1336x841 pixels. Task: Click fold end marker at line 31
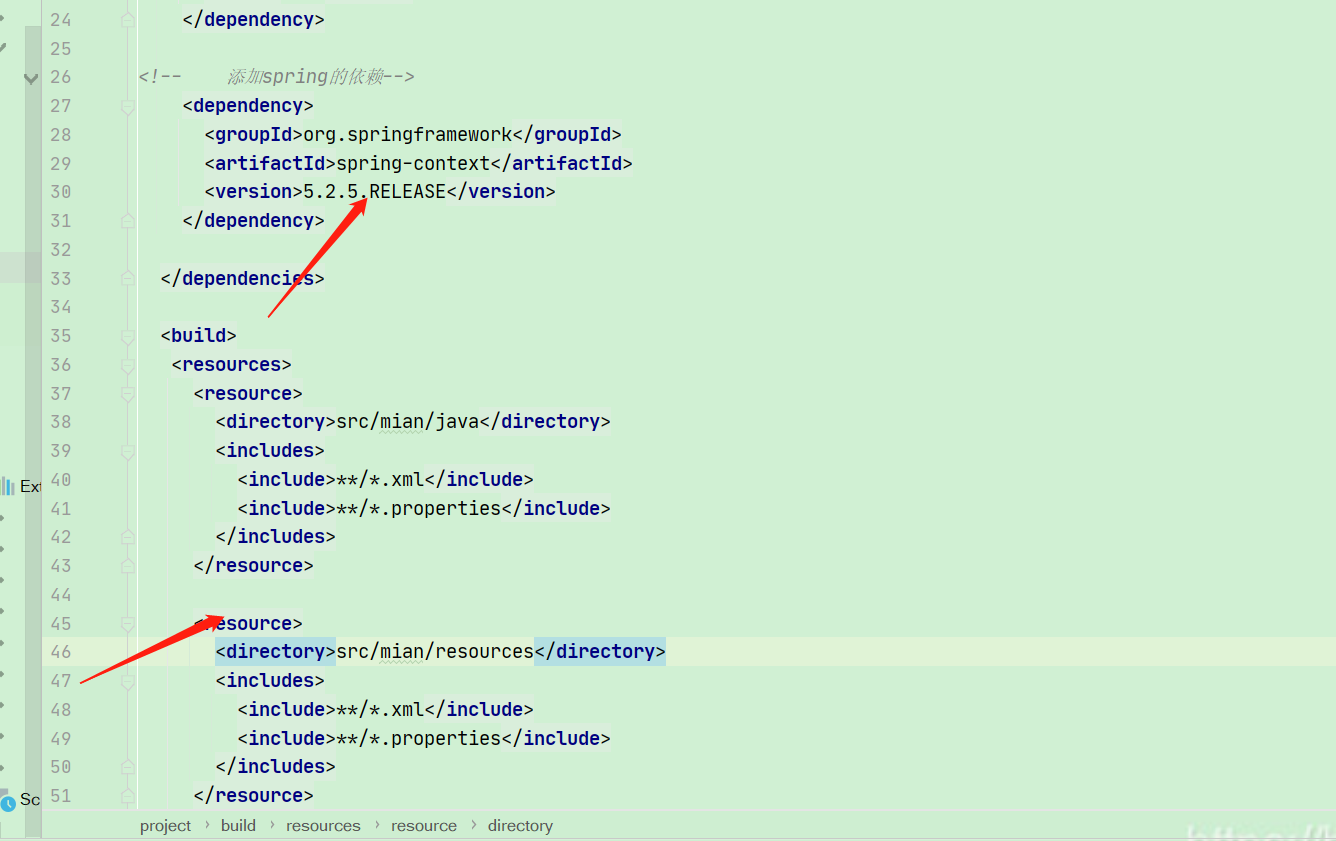tap(127, 221)
